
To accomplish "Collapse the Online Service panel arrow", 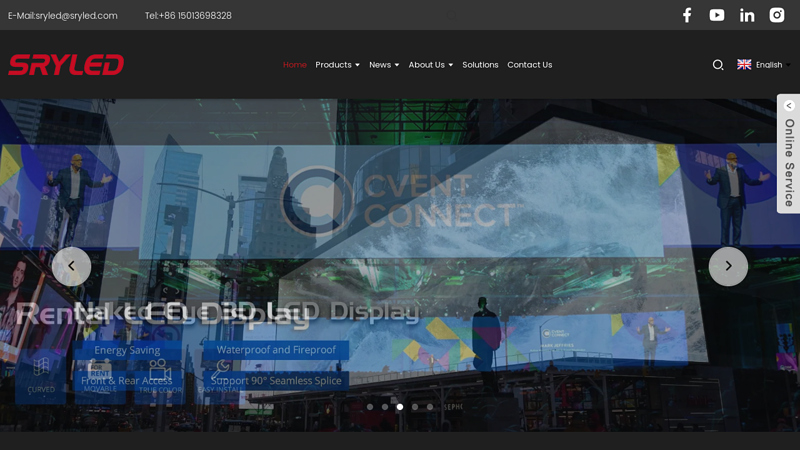I will (789, 106).
